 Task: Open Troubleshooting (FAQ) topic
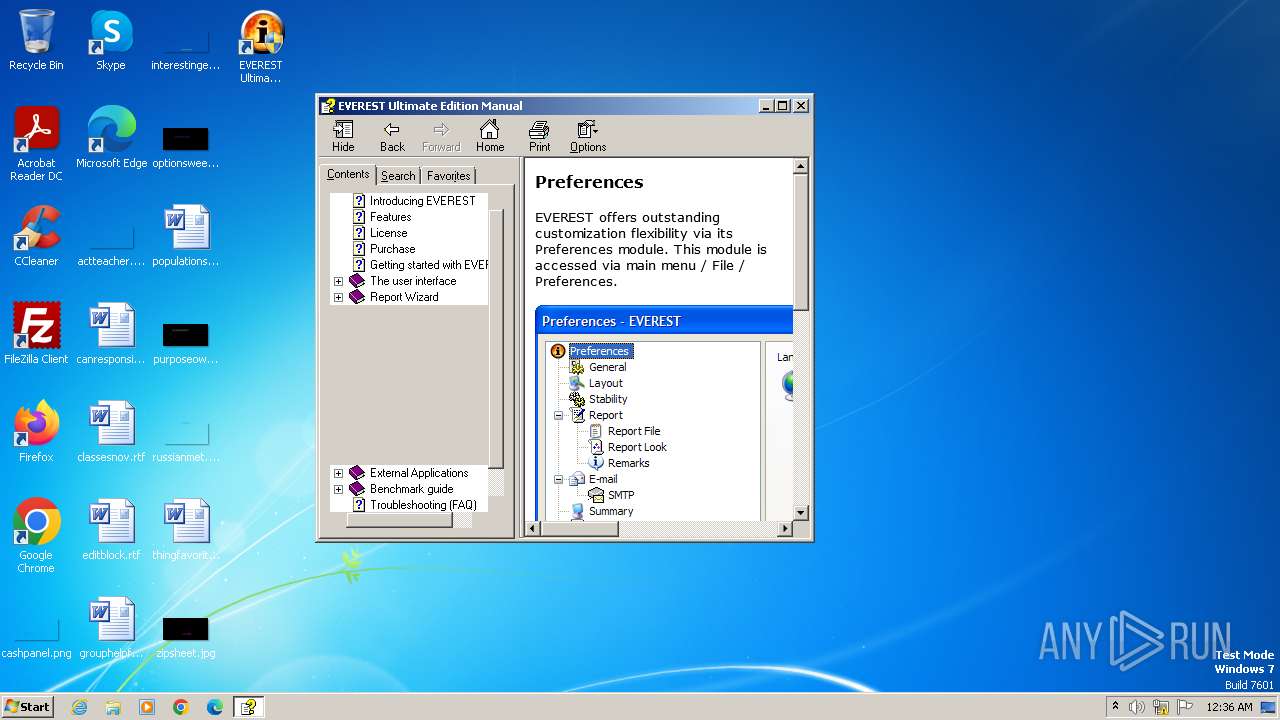coord(423,505)
